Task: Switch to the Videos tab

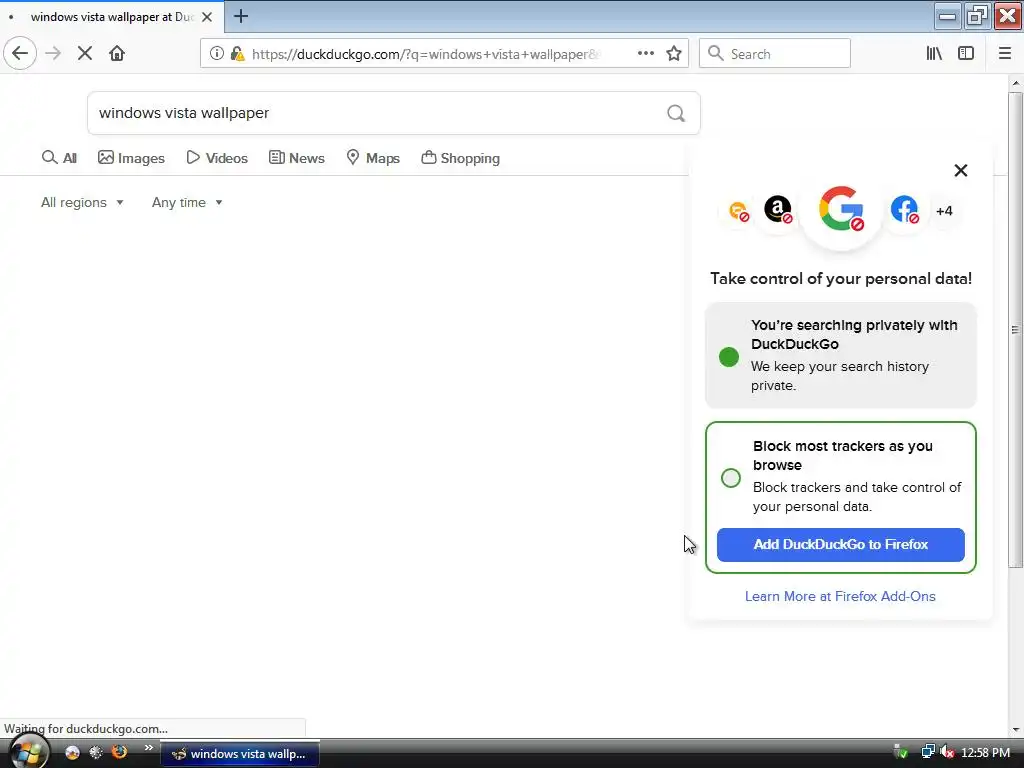Action: click(x=217, y=158)
